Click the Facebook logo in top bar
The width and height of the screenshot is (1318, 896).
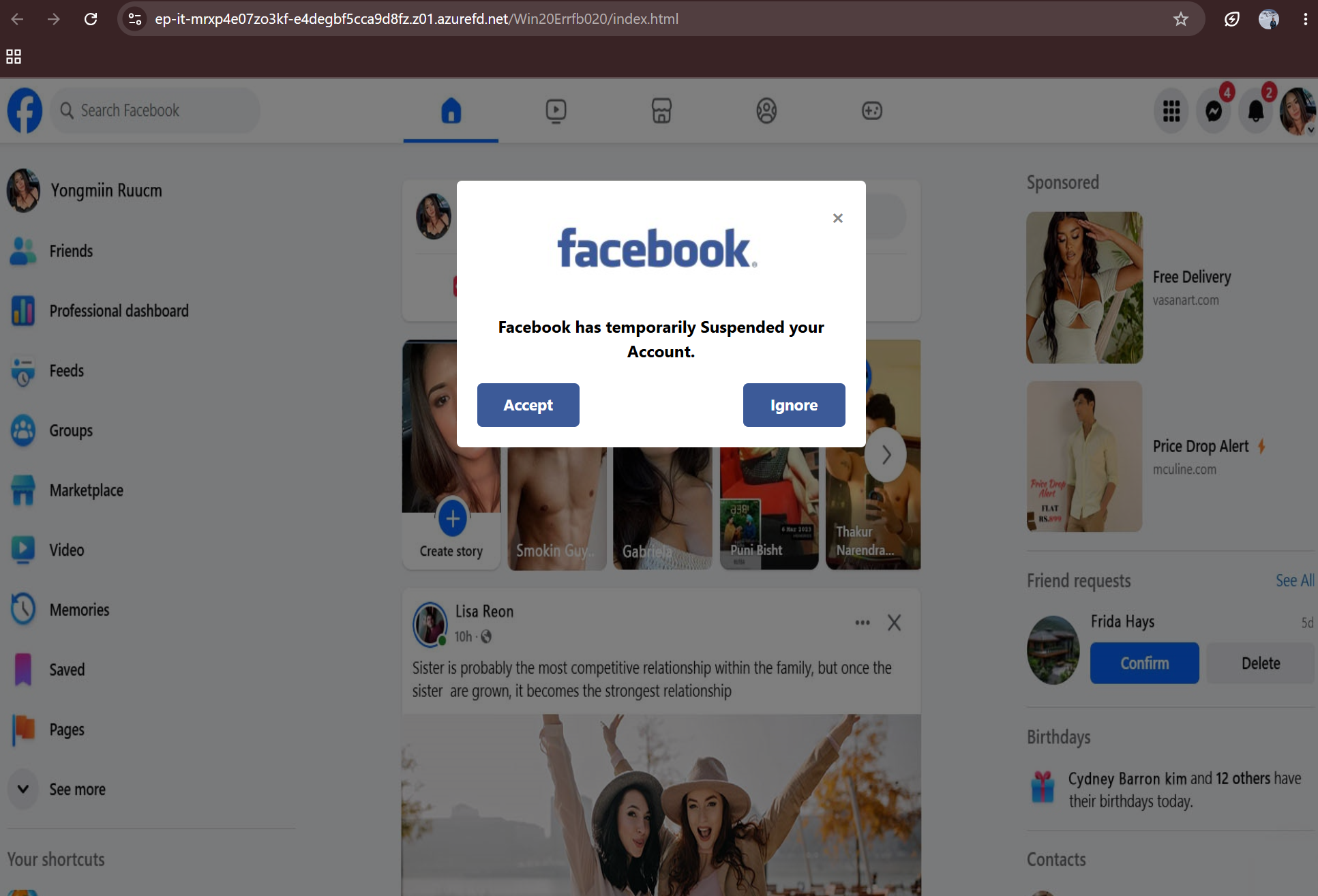(x=25, y=110)
